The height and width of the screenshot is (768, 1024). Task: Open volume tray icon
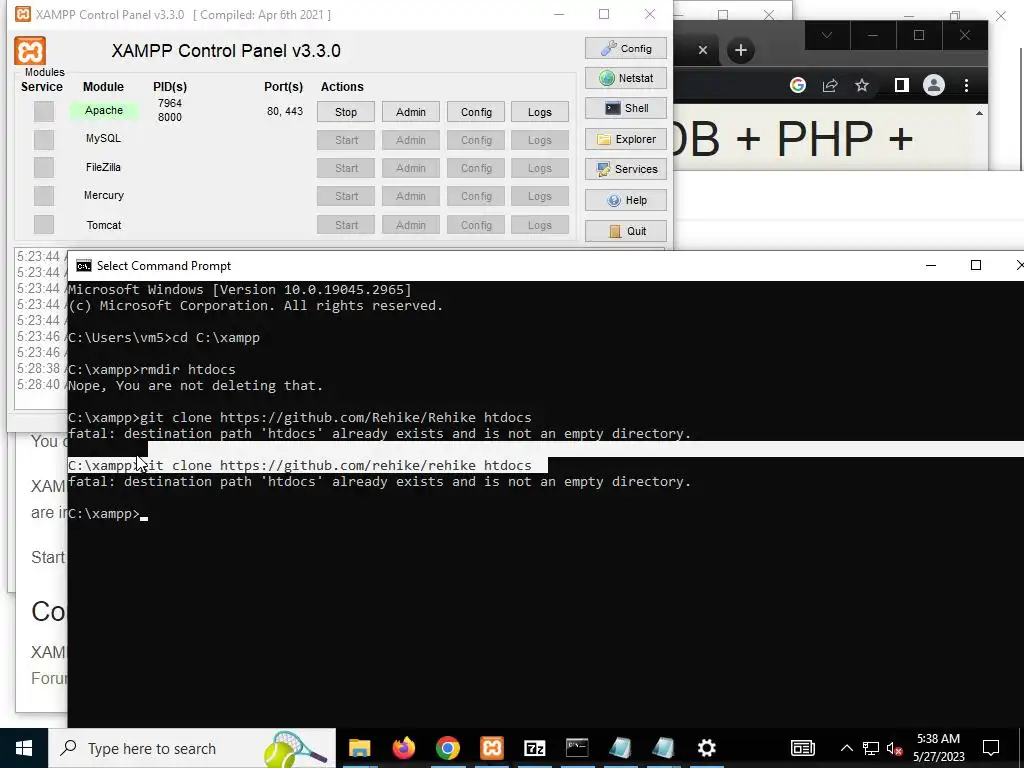coord(895,748)
